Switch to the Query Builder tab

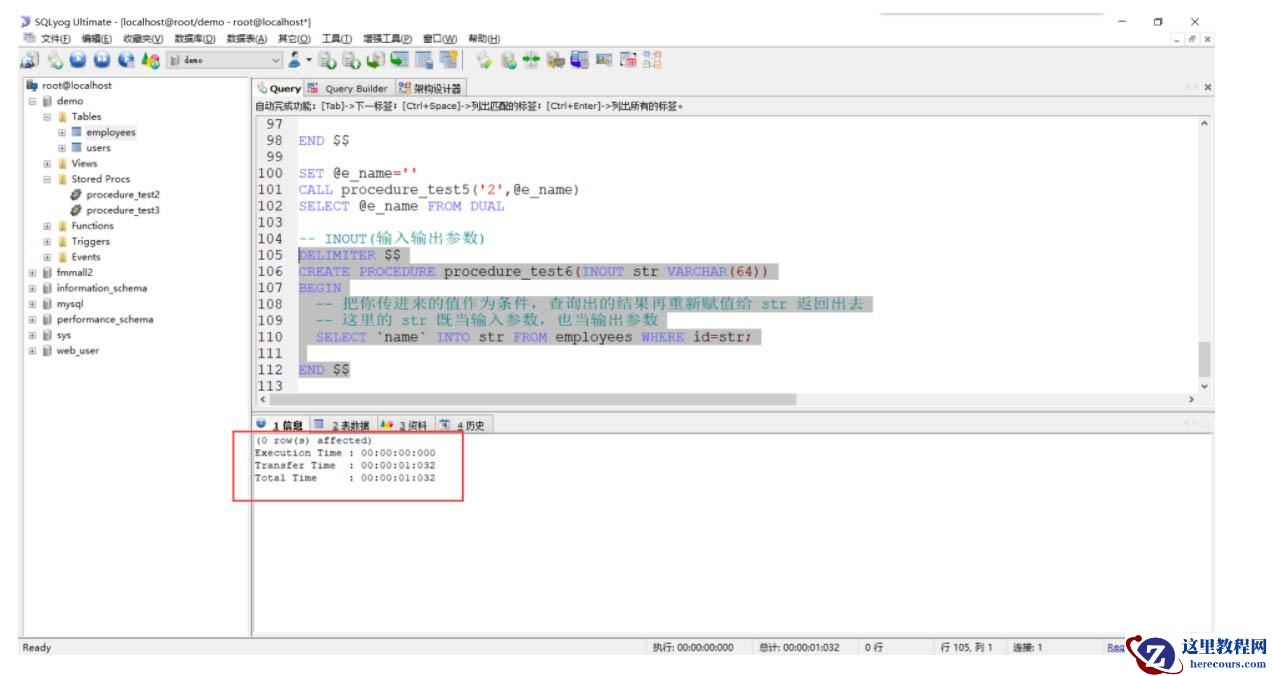pos(348,88)
